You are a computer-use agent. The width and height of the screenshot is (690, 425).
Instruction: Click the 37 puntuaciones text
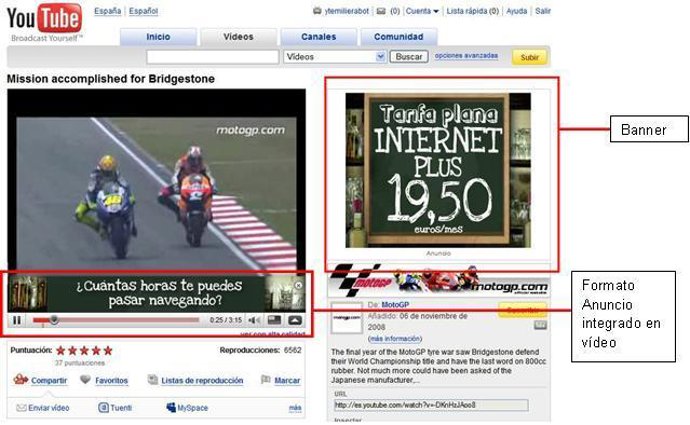[80, 363]
